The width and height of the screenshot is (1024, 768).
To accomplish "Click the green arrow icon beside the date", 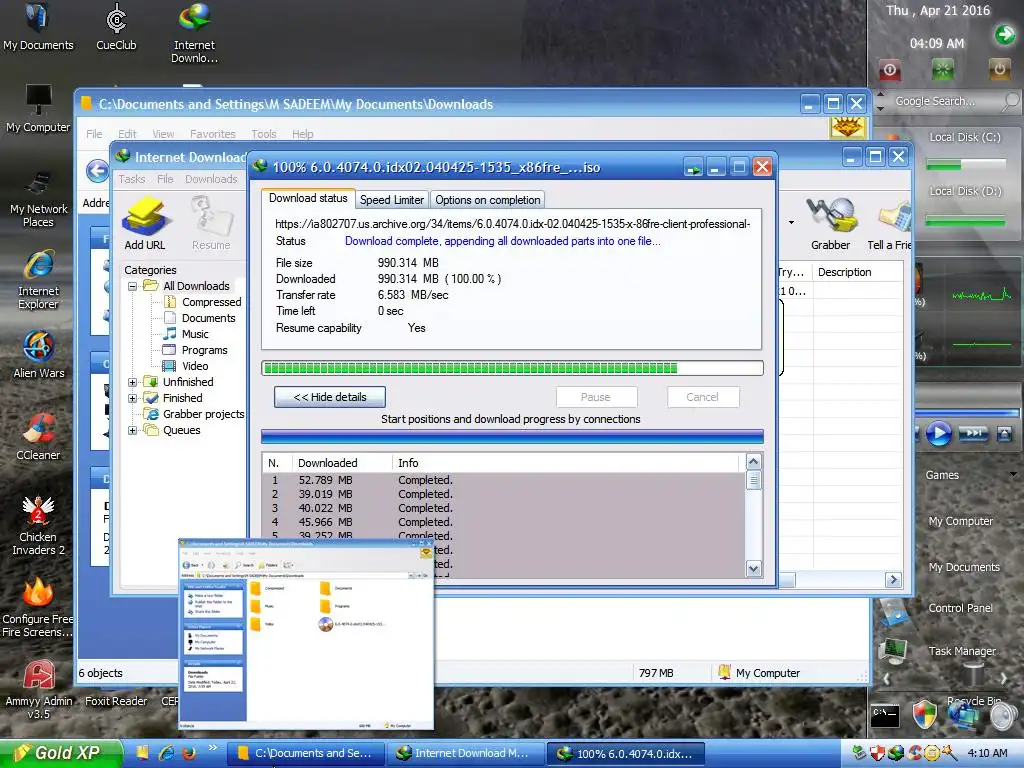I will click(1004, 34).
